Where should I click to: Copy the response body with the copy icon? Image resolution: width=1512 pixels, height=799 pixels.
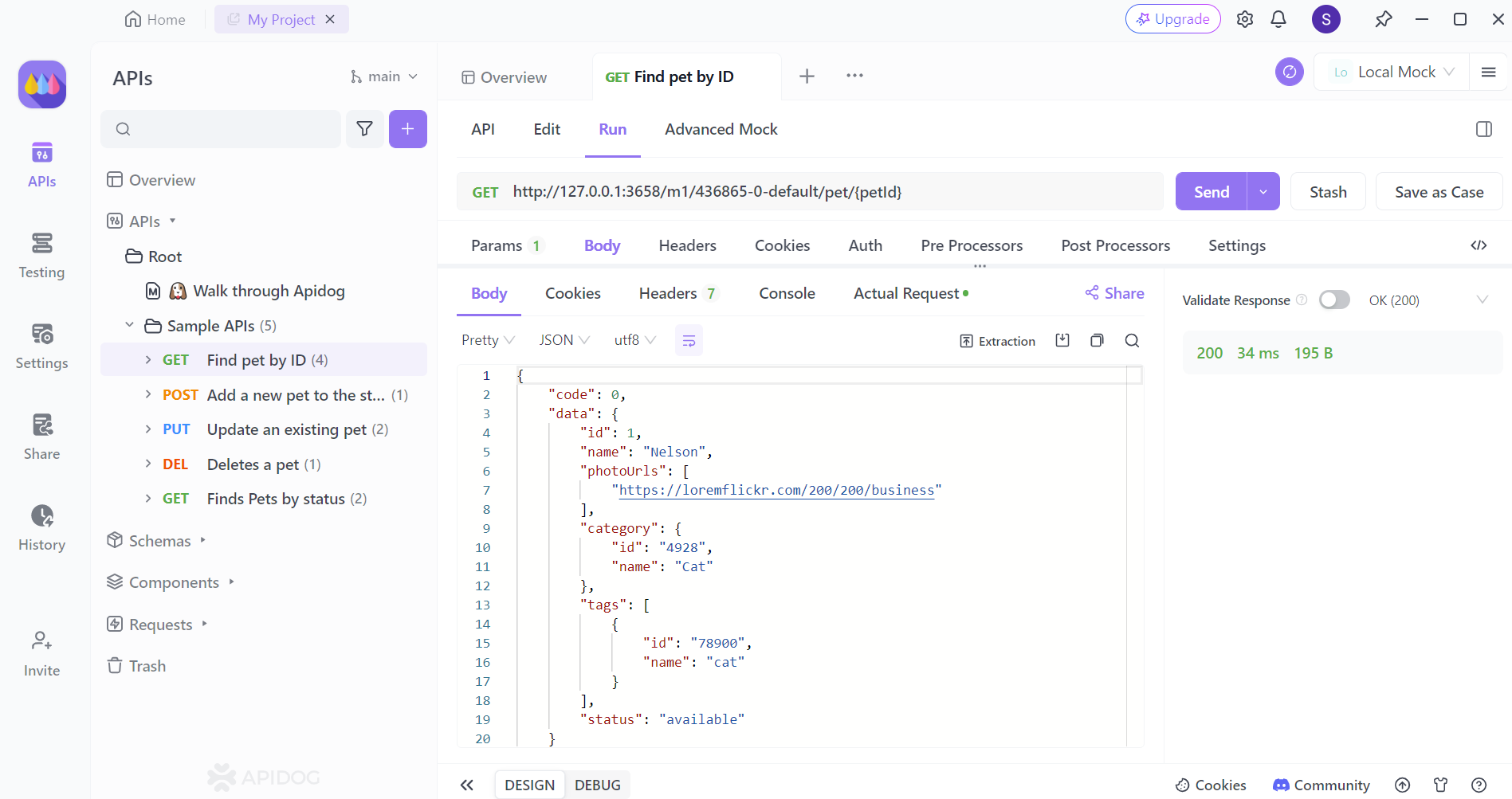coord(1097,340)
